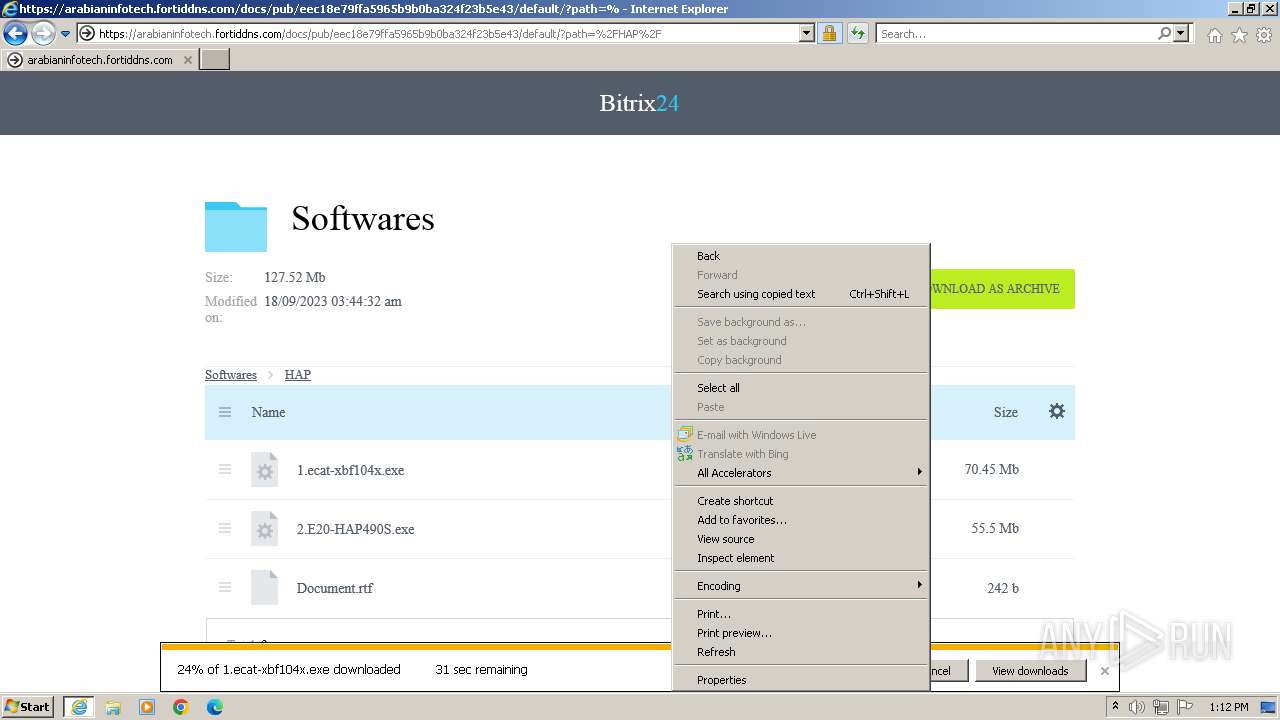1280x720 pixels.
Task: Open the security lock icon in the address bar
Action: click(829, 33)
